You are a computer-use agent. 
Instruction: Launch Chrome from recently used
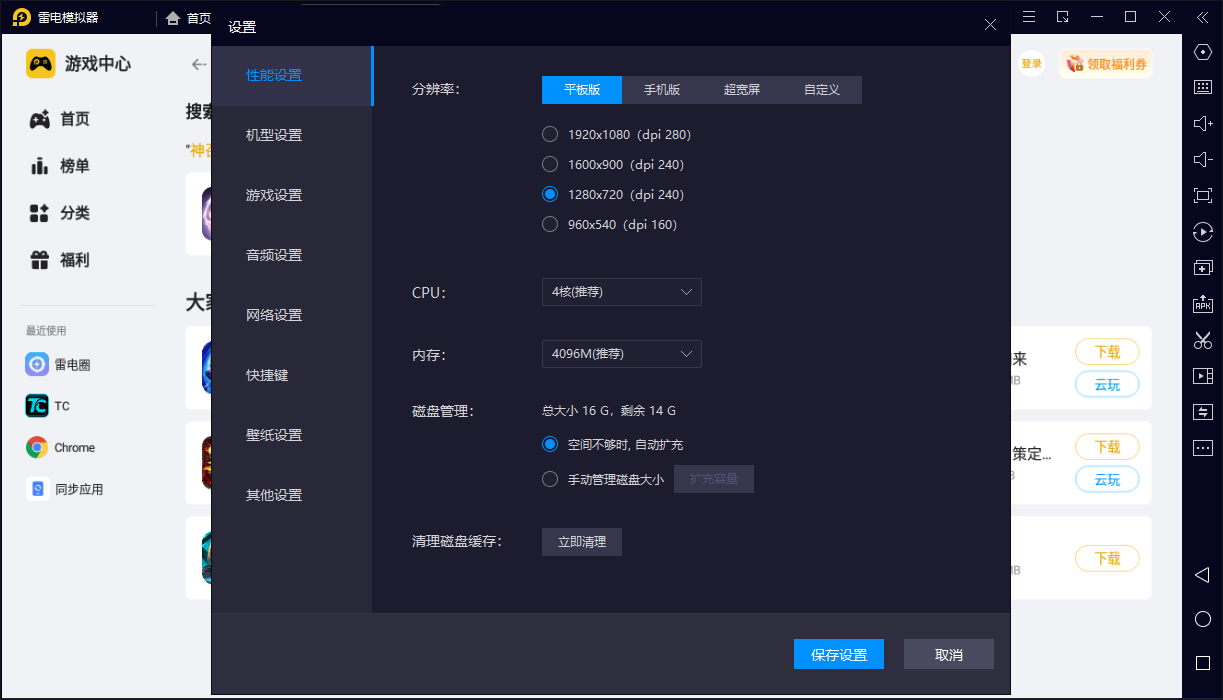61,448
